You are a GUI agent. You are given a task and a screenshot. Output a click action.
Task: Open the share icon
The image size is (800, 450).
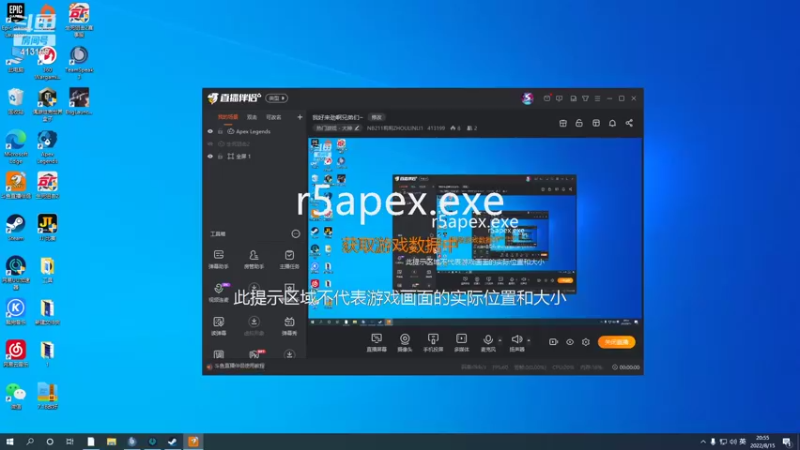629,123
